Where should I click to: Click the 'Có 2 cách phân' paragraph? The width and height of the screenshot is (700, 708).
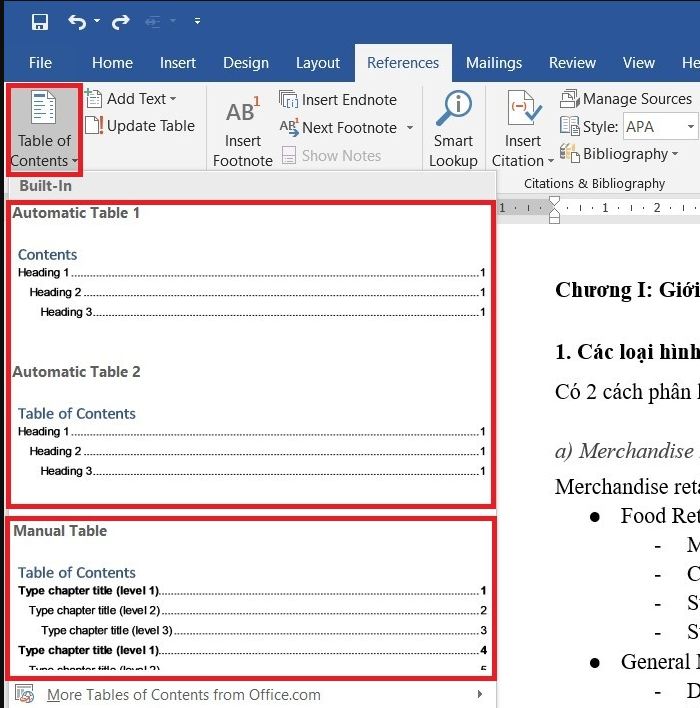pos(627,391)
